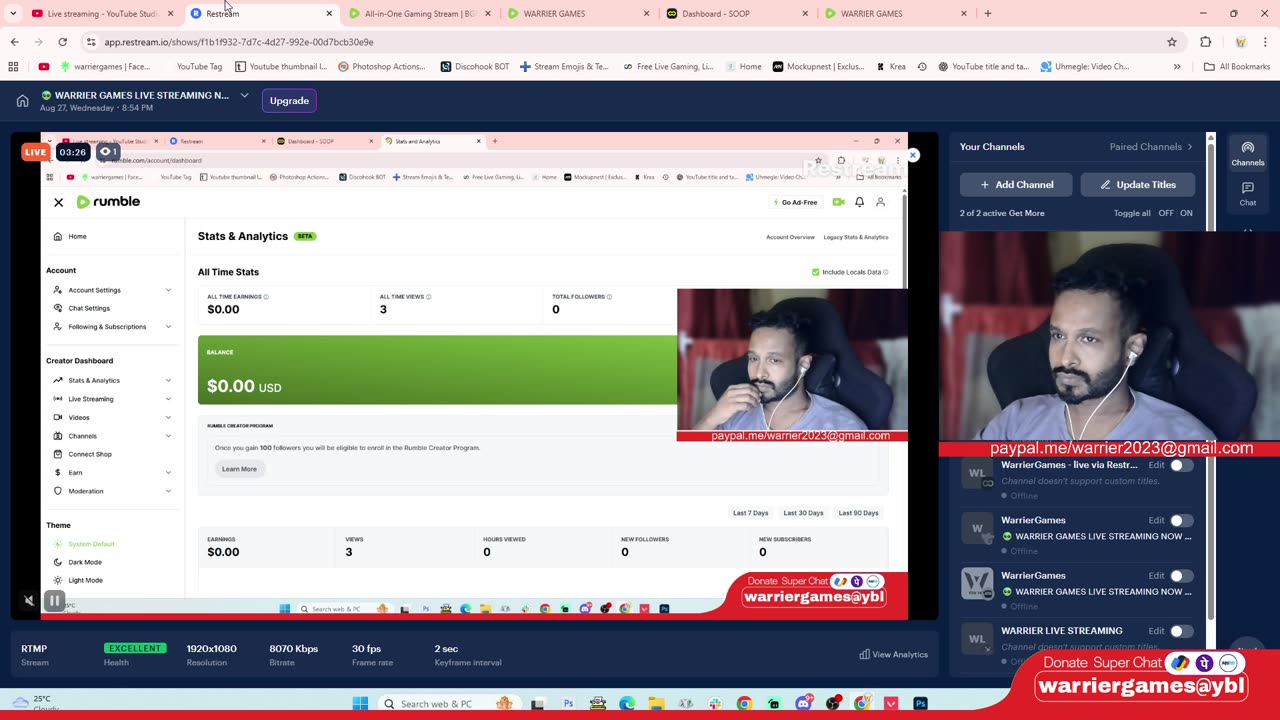This screenshot has height=720, width=1280.
Task: Bookmark this page with the star icon
Action: point(1171,42)
